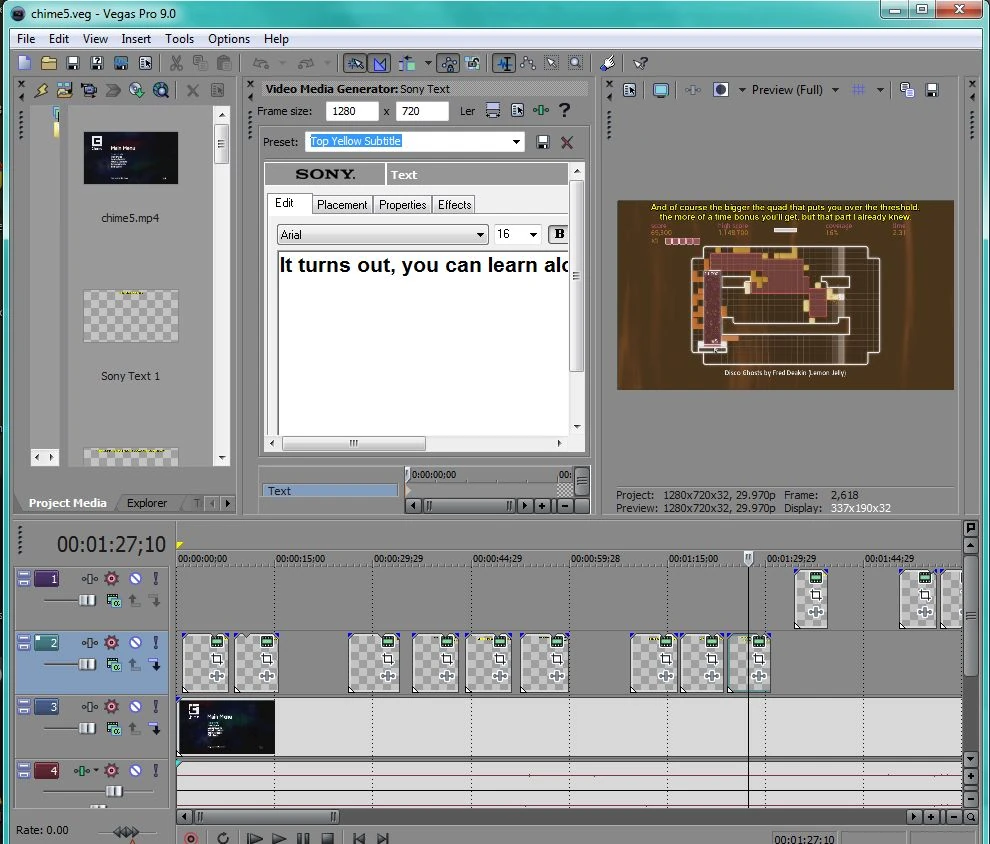Viewport: 990px width, 844px height.
Task: Mute video track 1
Action: click(x=134, y=579)
